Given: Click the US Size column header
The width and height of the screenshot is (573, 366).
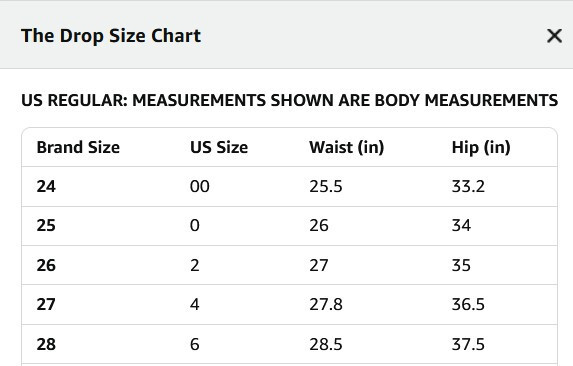Looking at the screenshot, I should (219, 147).
